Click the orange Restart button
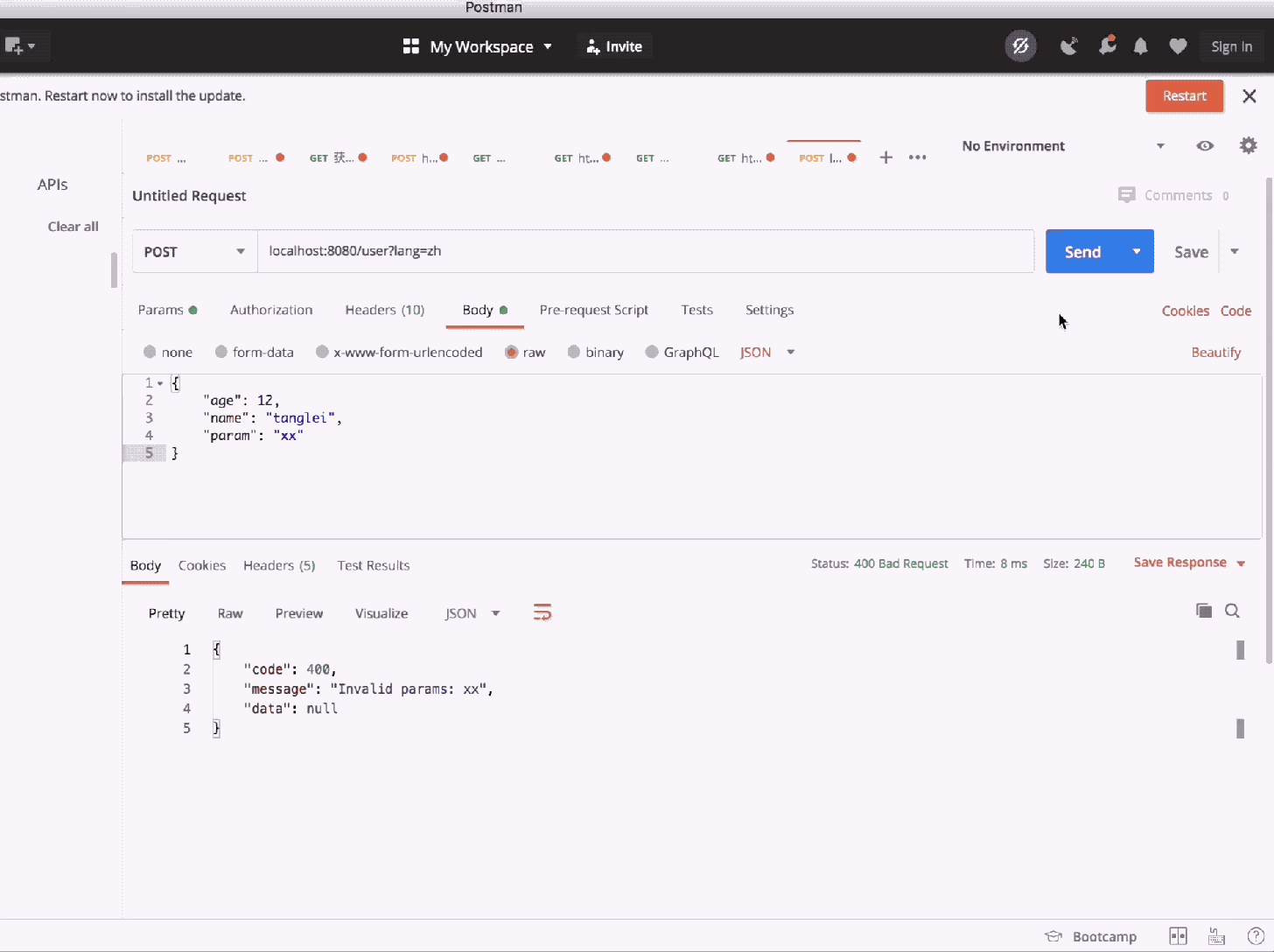1274x952 pixels. [1184, 96]
